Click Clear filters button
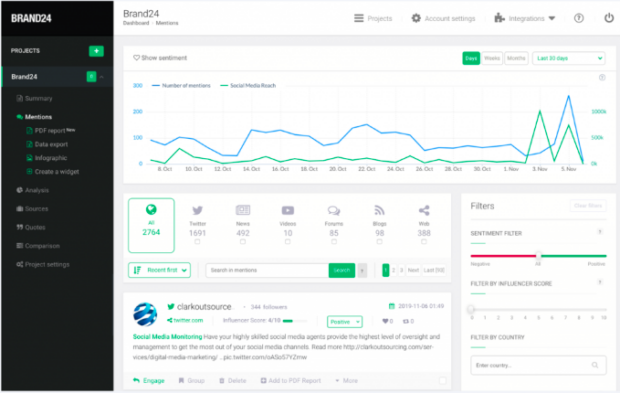The height and width of the screenshot is (393, 620). coord(588,206)
